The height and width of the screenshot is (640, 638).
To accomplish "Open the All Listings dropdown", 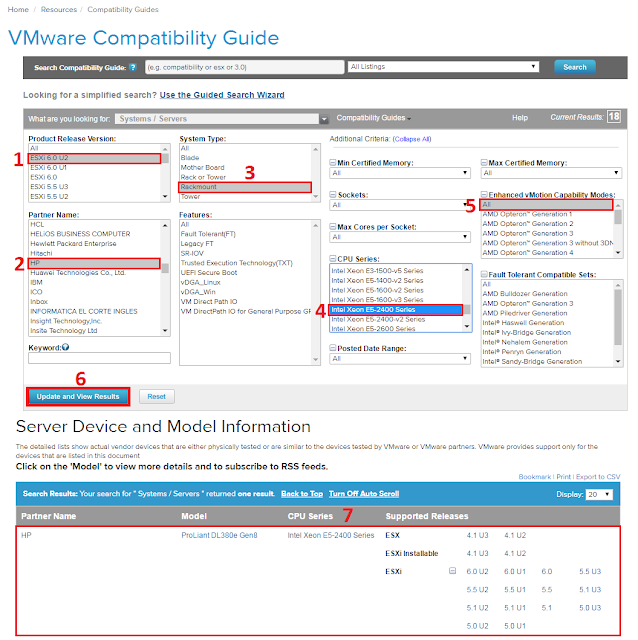I will coord(443,67).
